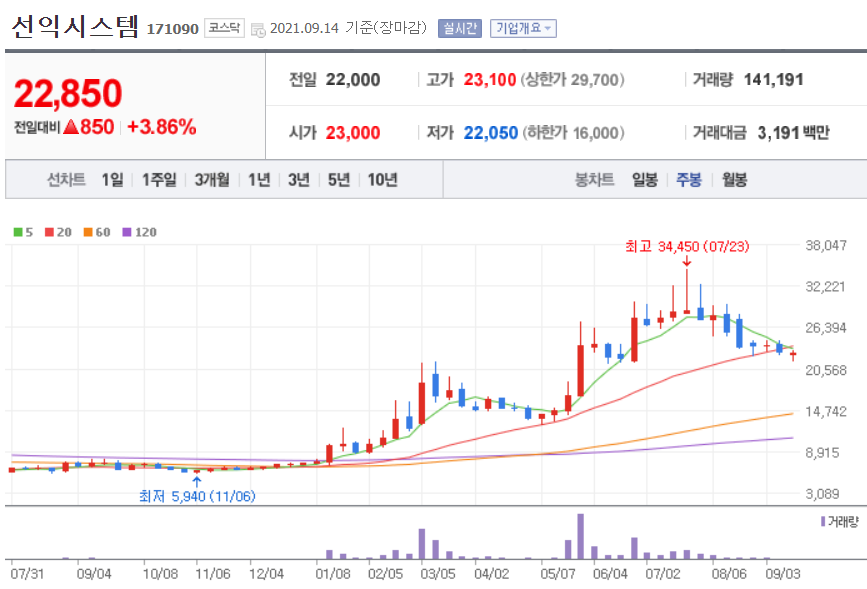Click the 코스닥 market badge next to the stock code

(x=225, y=28)
